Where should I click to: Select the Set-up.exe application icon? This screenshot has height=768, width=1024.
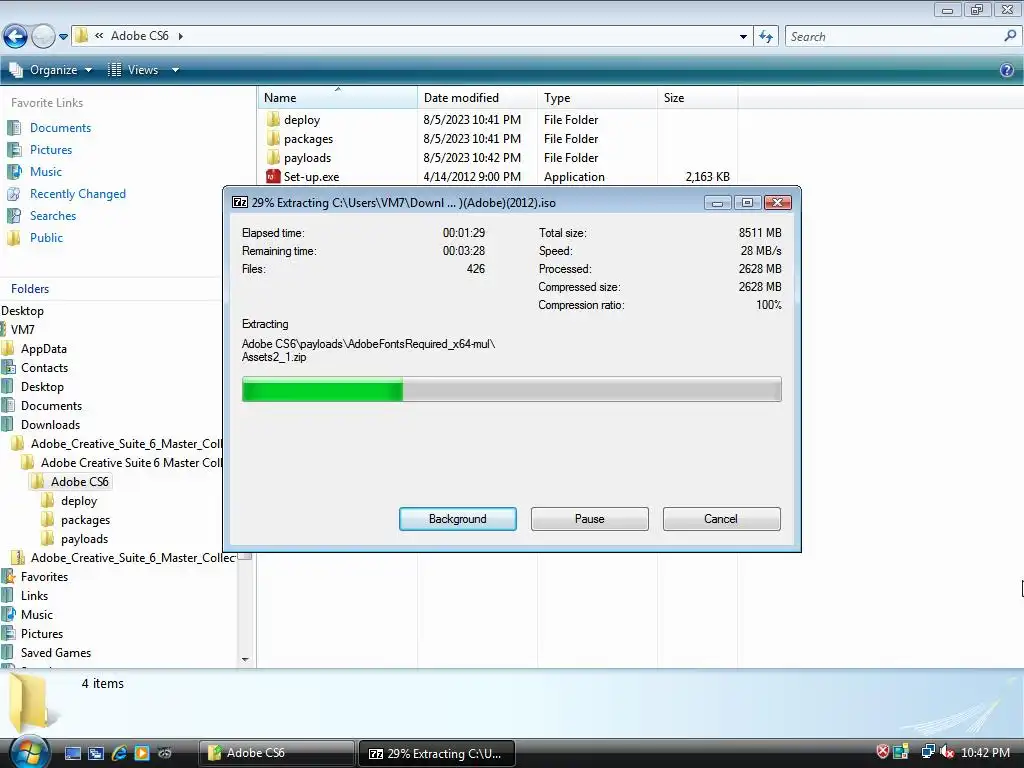coord(273,176)
